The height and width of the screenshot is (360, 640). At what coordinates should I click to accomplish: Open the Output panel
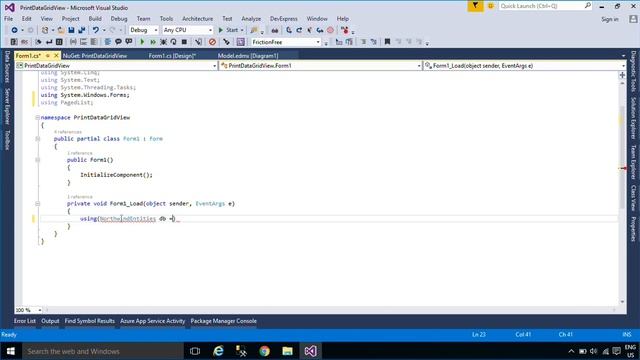50,321
